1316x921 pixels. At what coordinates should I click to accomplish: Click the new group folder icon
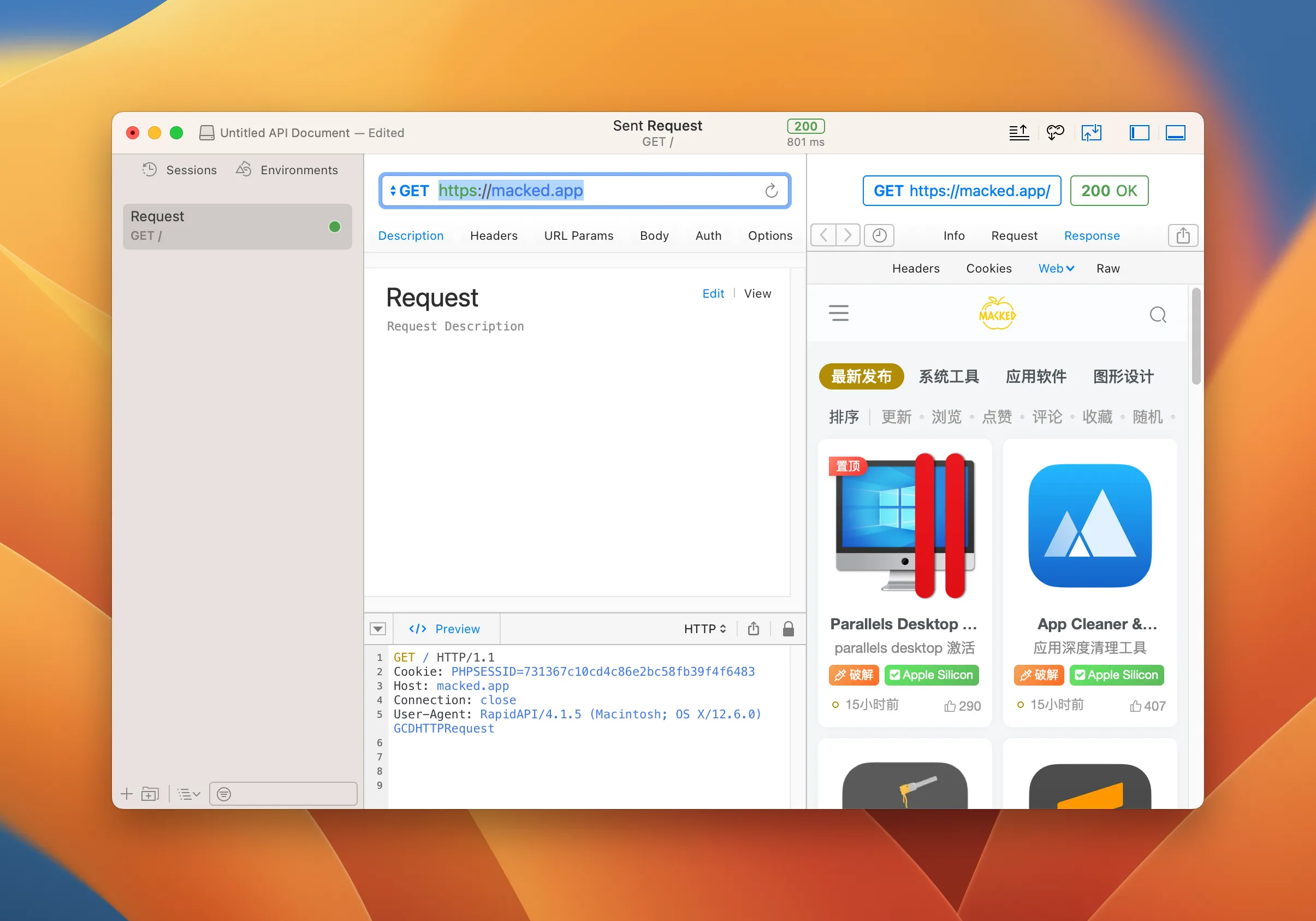pyautogui.click(x=150, y=793)
